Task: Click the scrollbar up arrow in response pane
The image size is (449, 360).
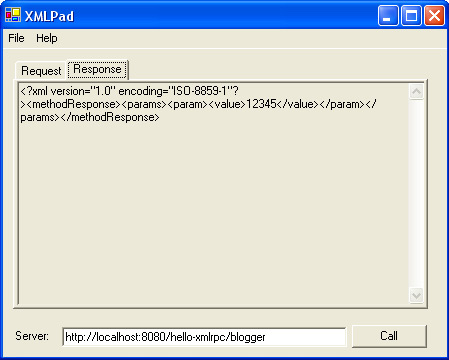Action: click(x=416, y=92)
